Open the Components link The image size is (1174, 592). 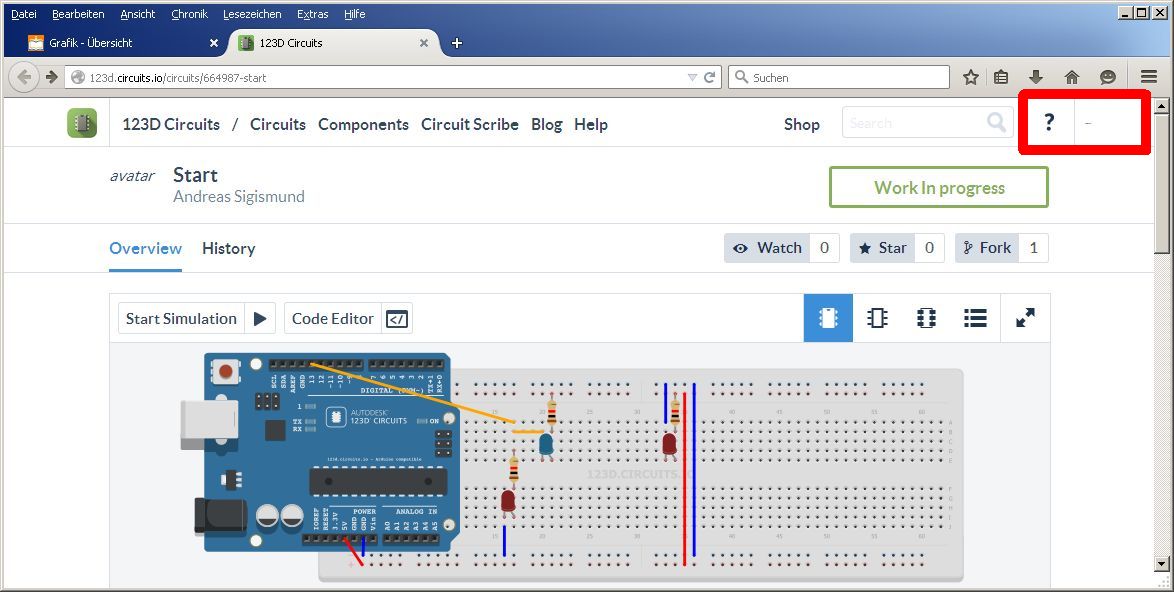[x=363, y=124]
